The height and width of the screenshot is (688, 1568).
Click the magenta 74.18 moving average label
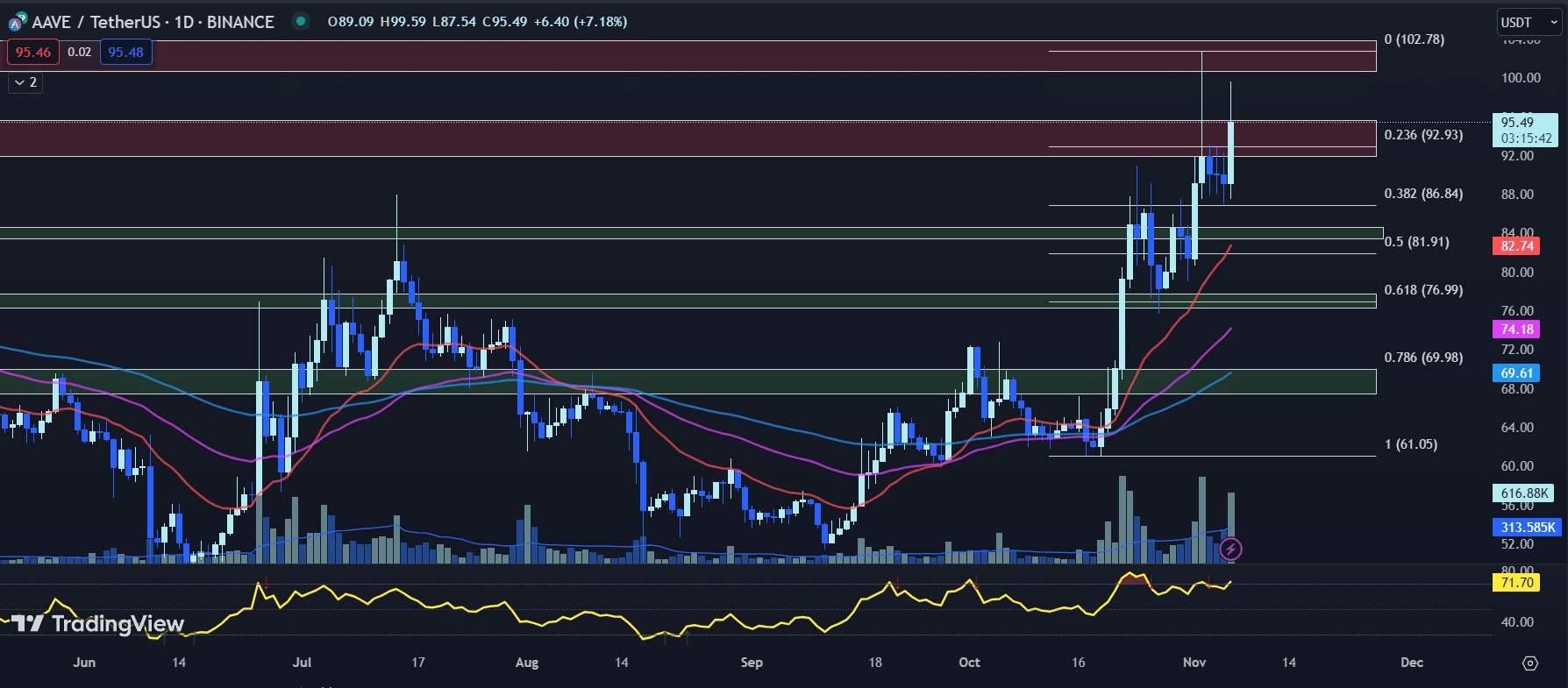[1516, 330]
